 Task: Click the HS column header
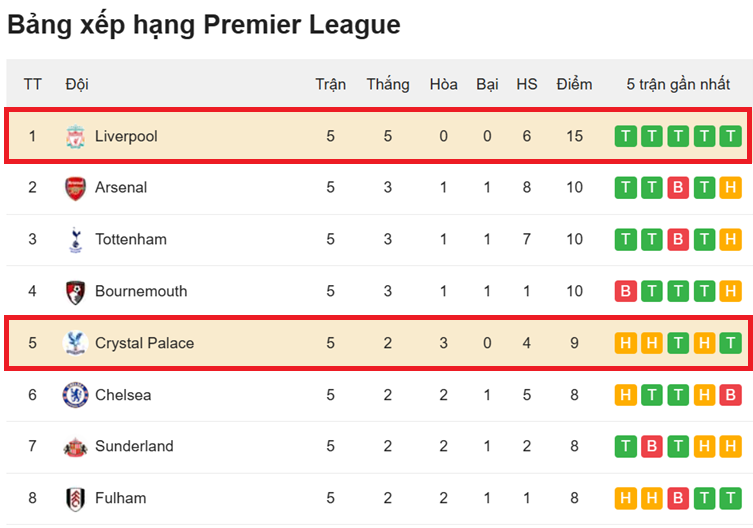point(527,84)
